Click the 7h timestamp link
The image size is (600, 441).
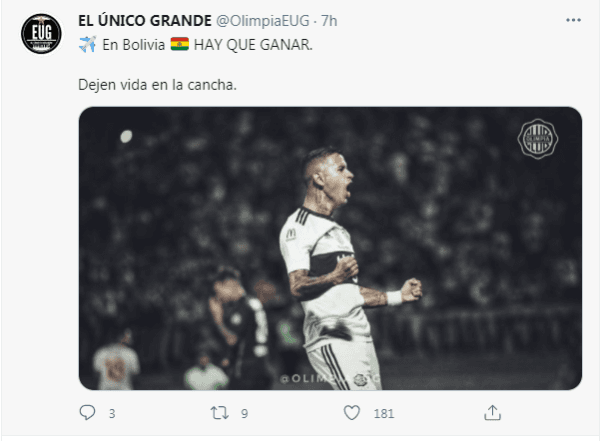click(x=329, y=21)
